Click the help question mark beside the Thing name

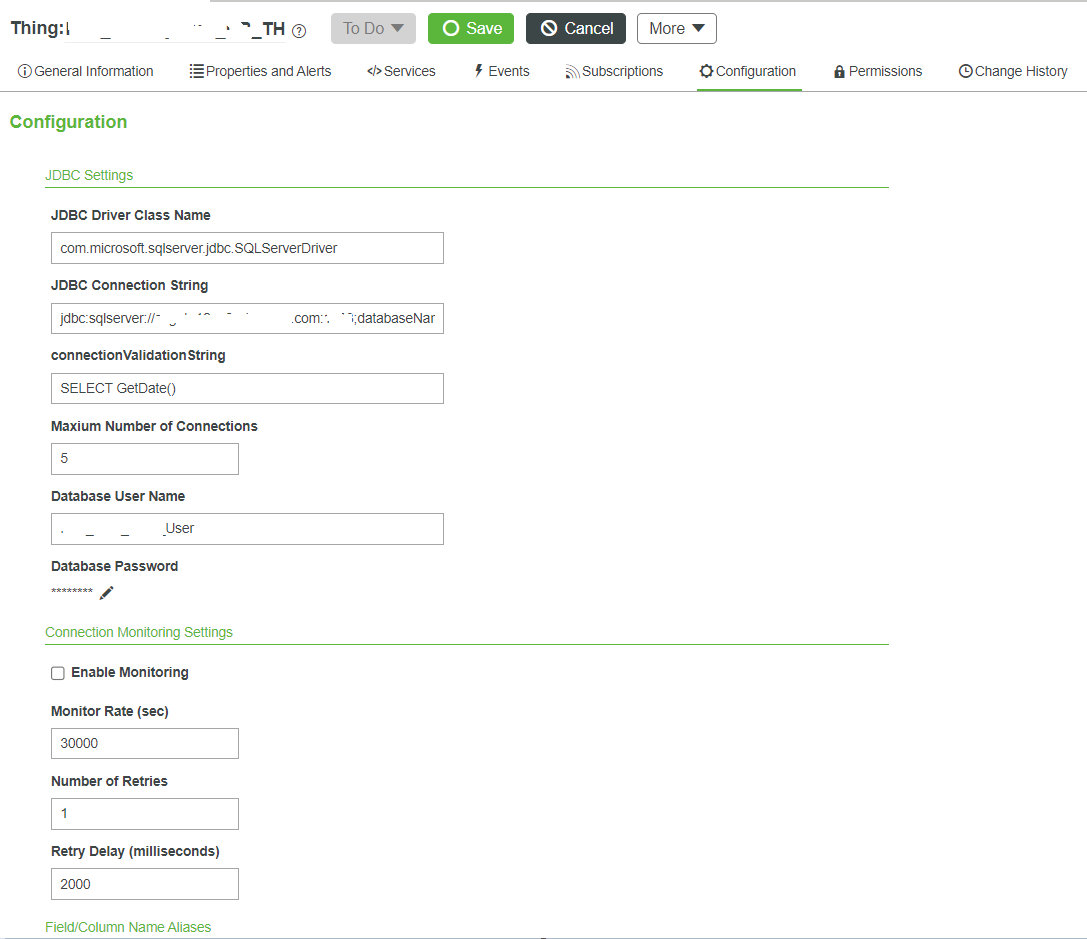pos(298,31)
